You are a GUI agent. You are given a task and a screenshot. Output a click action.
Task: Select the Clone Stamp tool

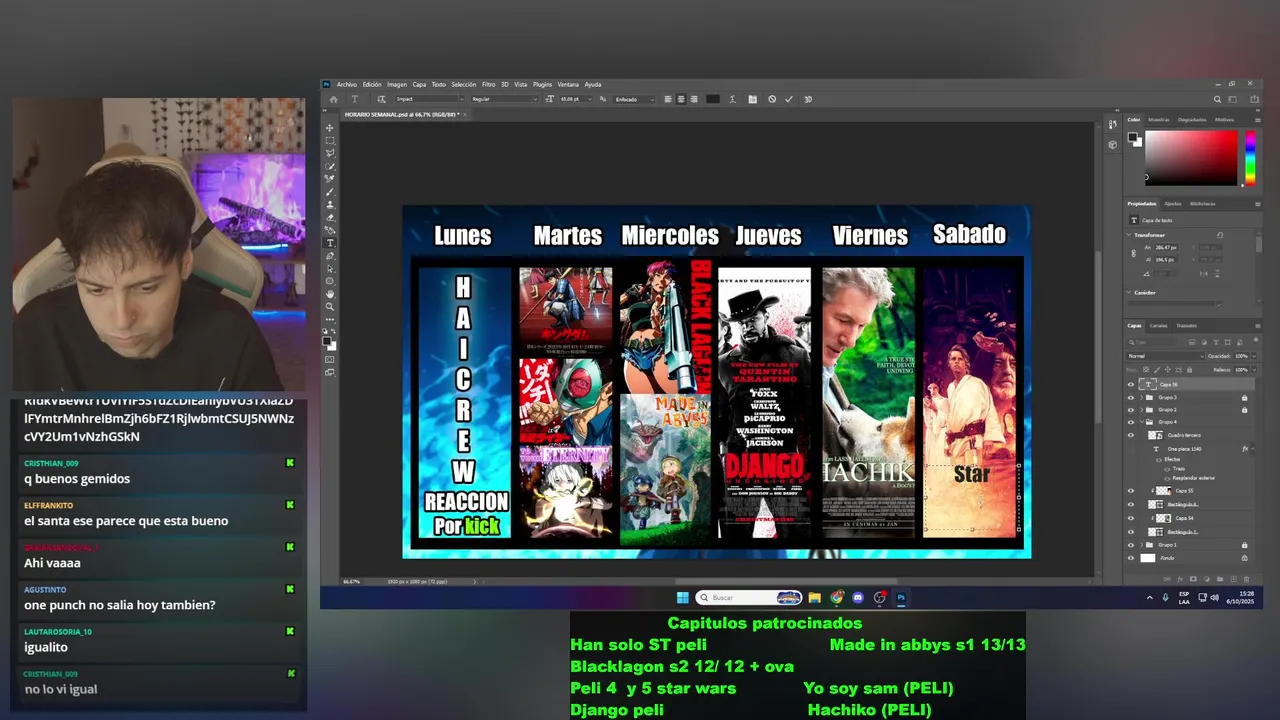point(330,207)
